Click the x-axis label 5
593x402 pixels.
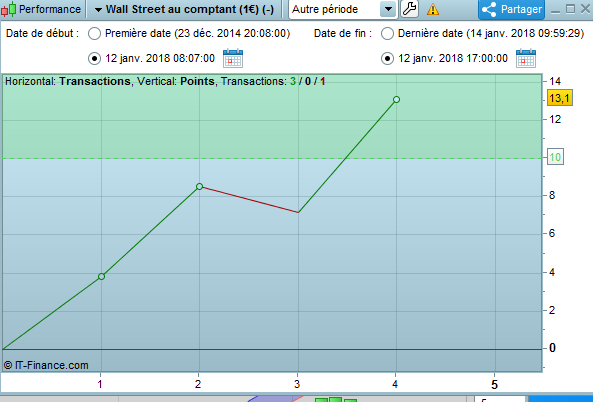[494, 385]
